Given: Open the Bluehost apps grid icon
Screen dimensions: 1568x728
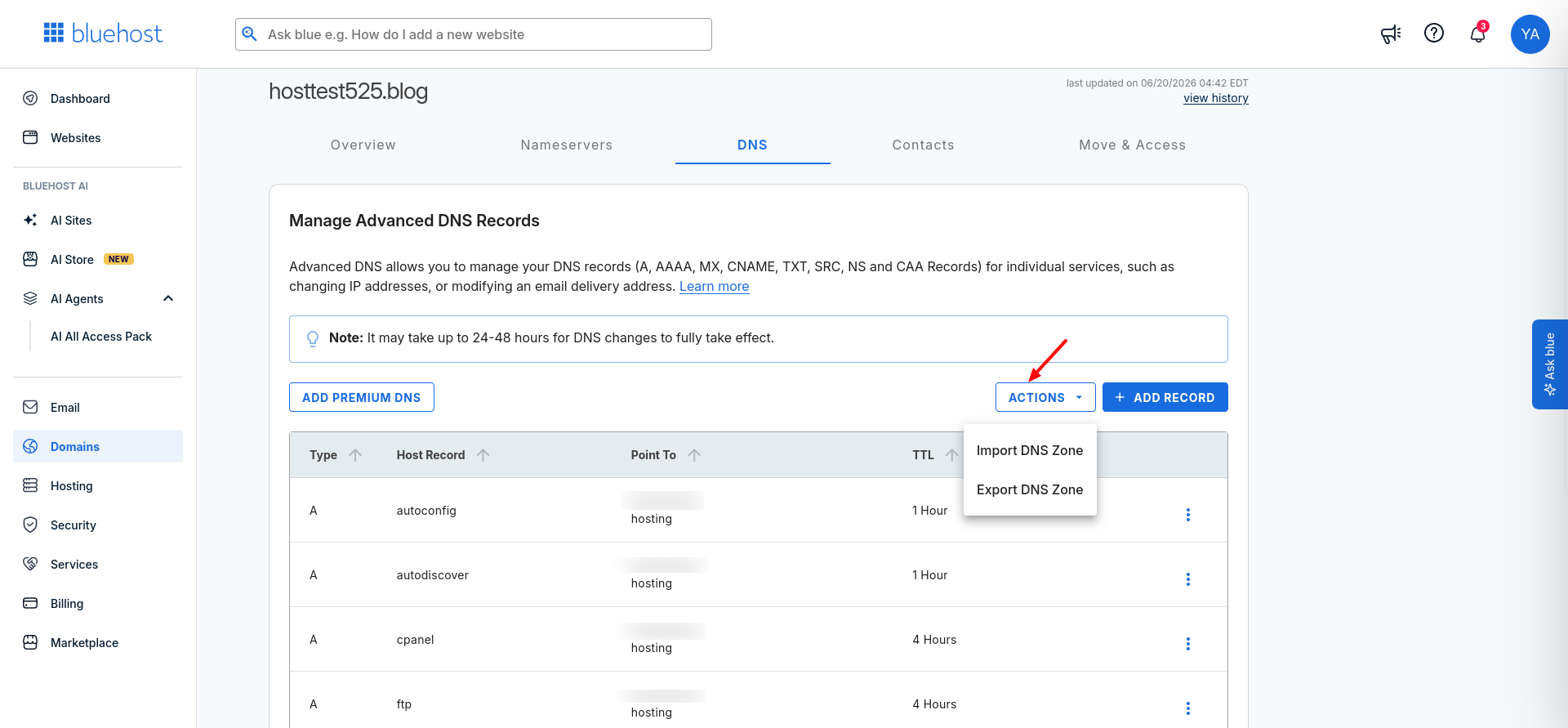Looking at the screenshot, I should pyautogui.click(x=54, y=33).
